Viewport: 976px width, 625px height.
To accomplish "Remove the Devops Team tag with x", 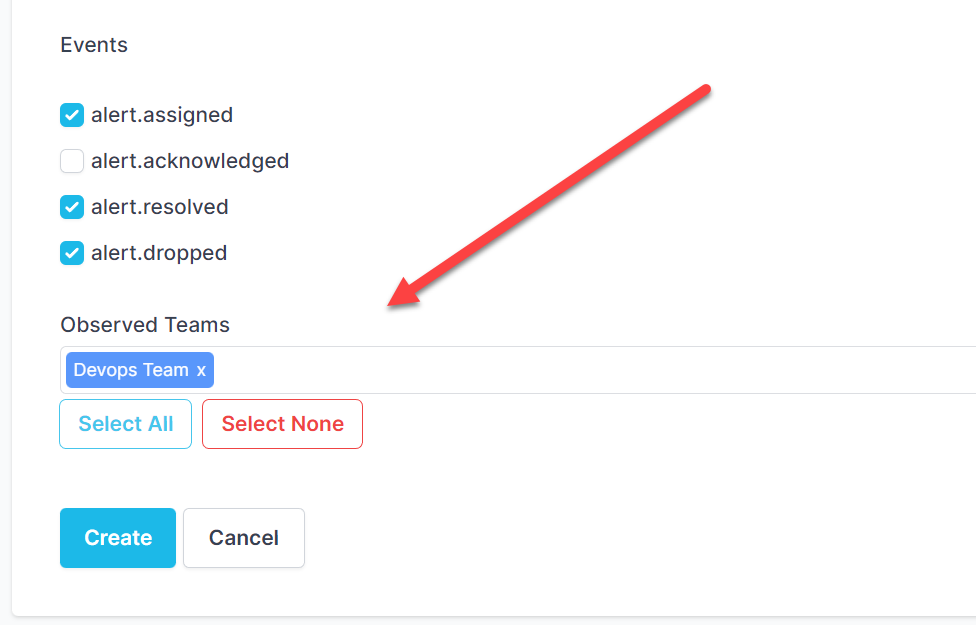I will pyautogui.click(x=201, y=370).
